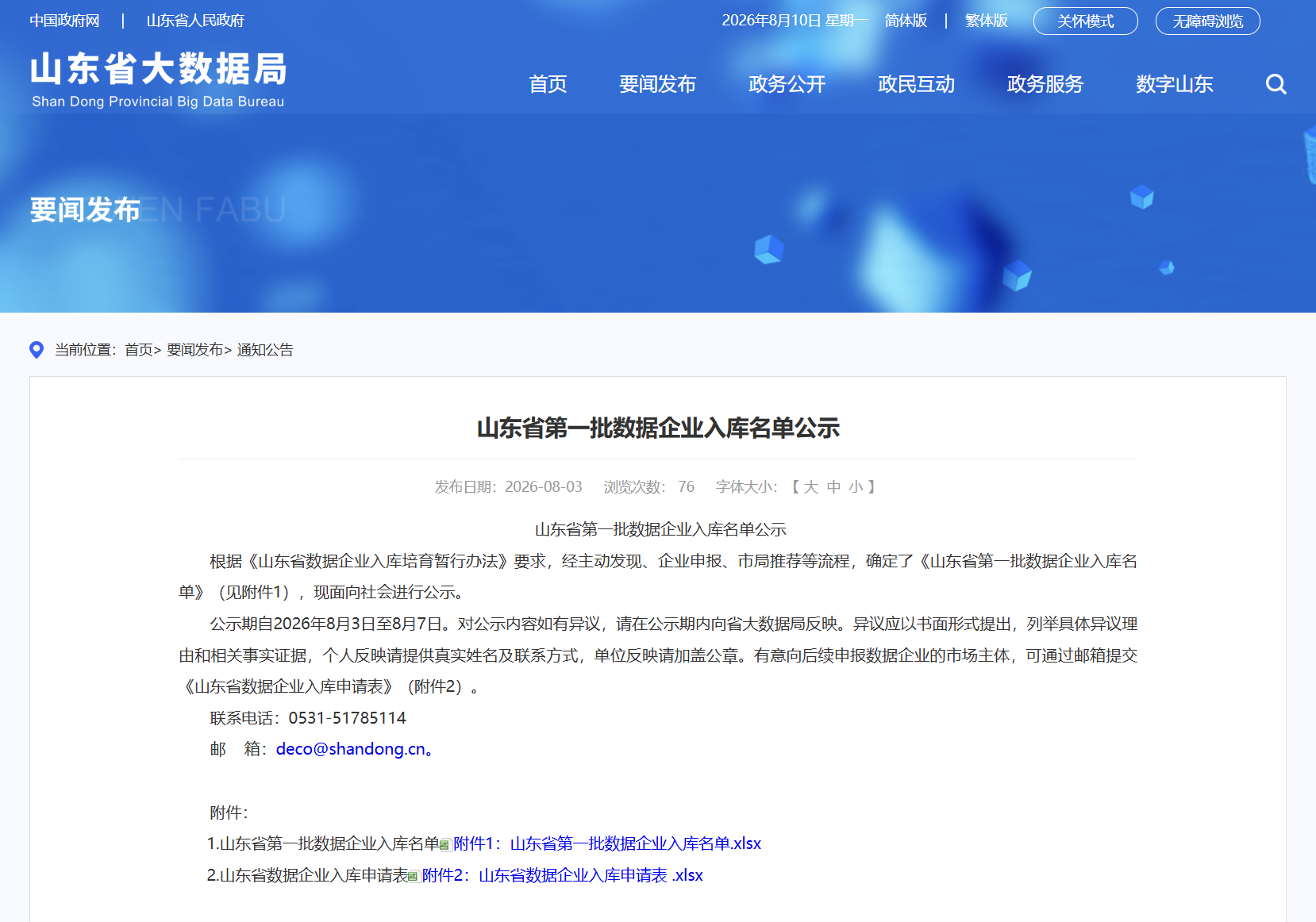Click 首页 in the breadcrumb

click(x=139, y=350)
